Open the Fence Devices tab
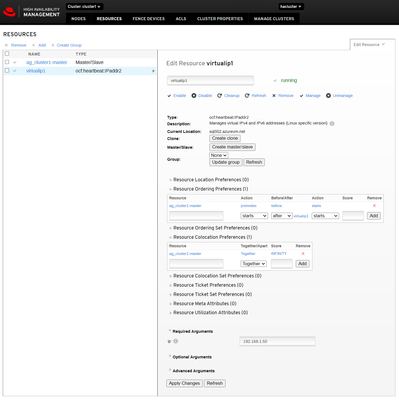The width and height of the screenshot is (399, 400). click(149, 19)
